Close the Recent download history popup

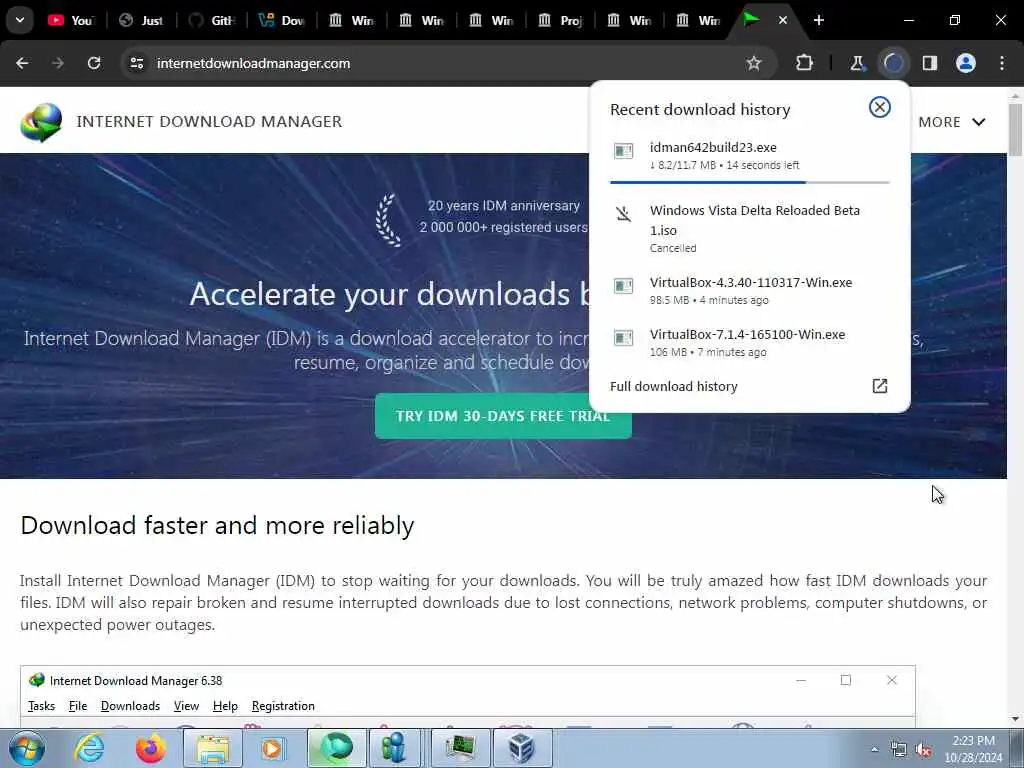(880, 107)
